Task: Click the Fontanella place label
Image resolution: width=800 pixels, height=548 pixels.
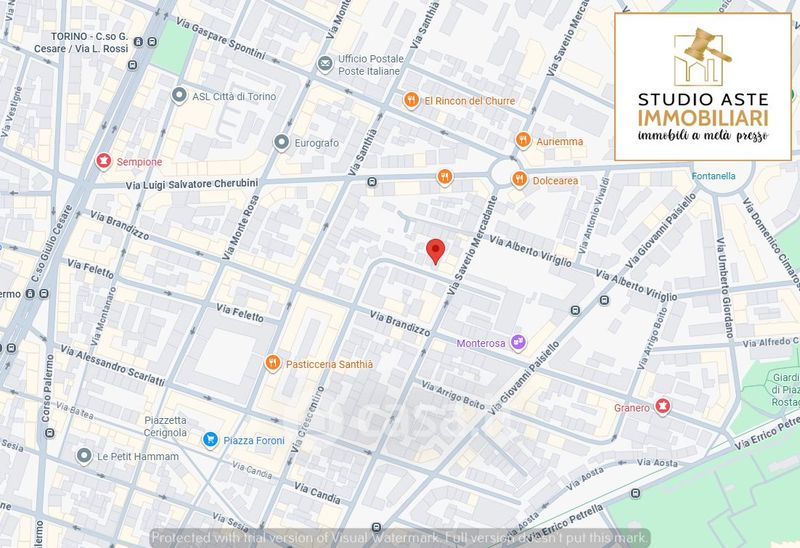Action: click(714, 176)
